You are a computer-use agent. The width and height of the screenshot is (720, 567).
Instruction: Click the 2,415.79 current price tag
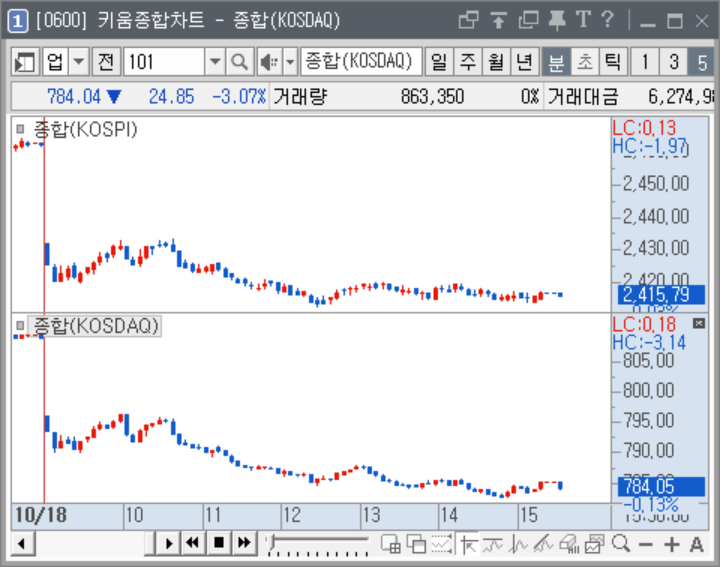click(661, 294)
